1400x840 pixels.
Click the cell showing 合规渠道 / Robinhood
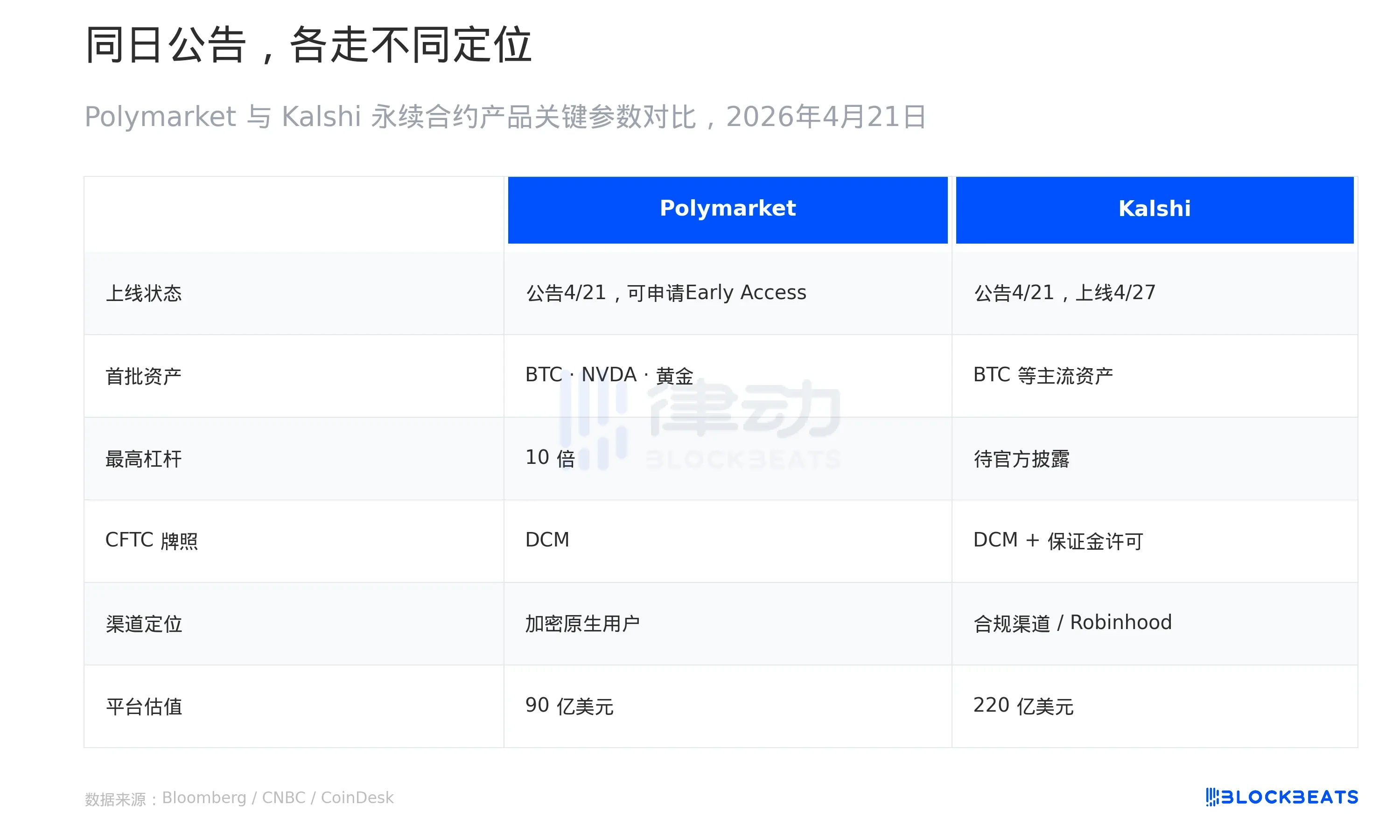tap(1072, 623)
